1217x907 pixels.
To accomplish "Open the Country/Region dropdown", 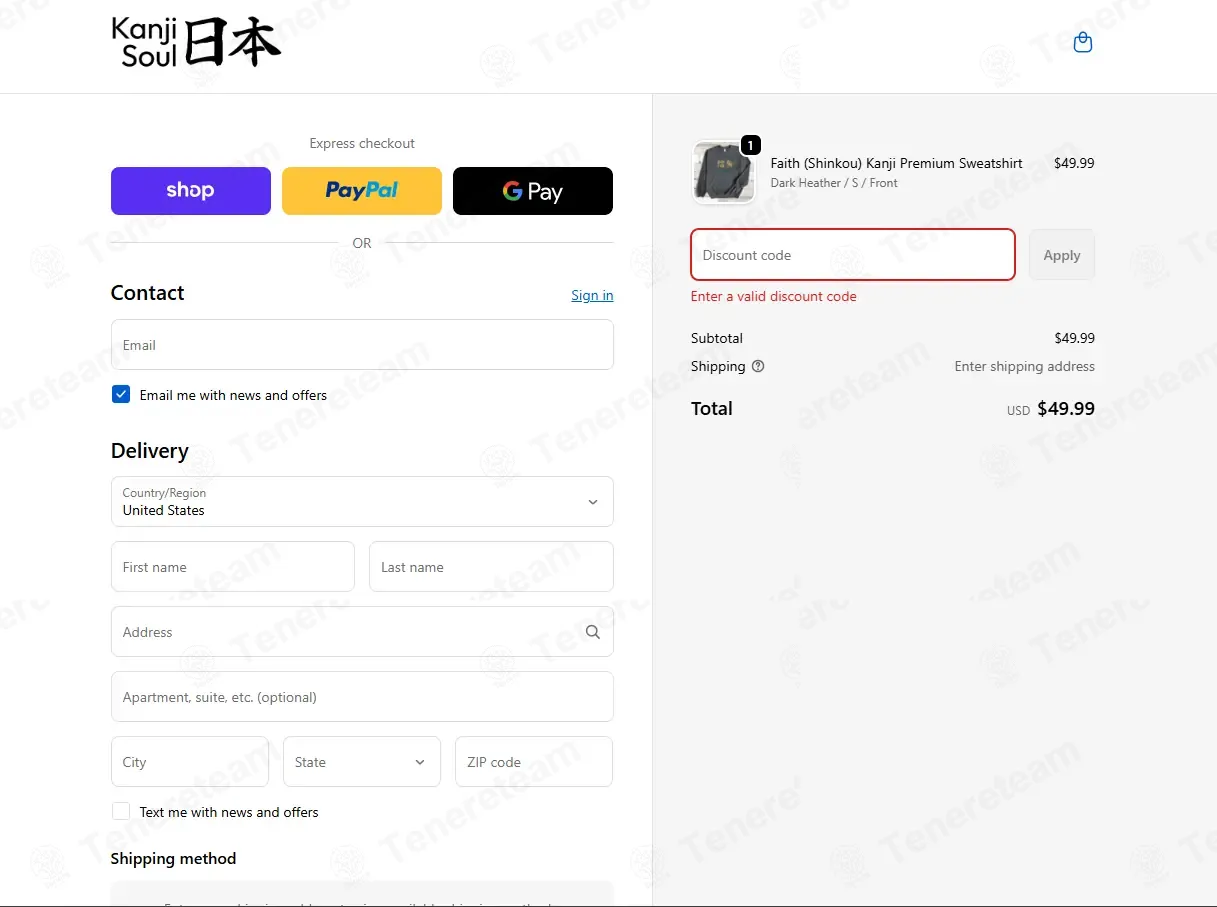I will 362,501.
